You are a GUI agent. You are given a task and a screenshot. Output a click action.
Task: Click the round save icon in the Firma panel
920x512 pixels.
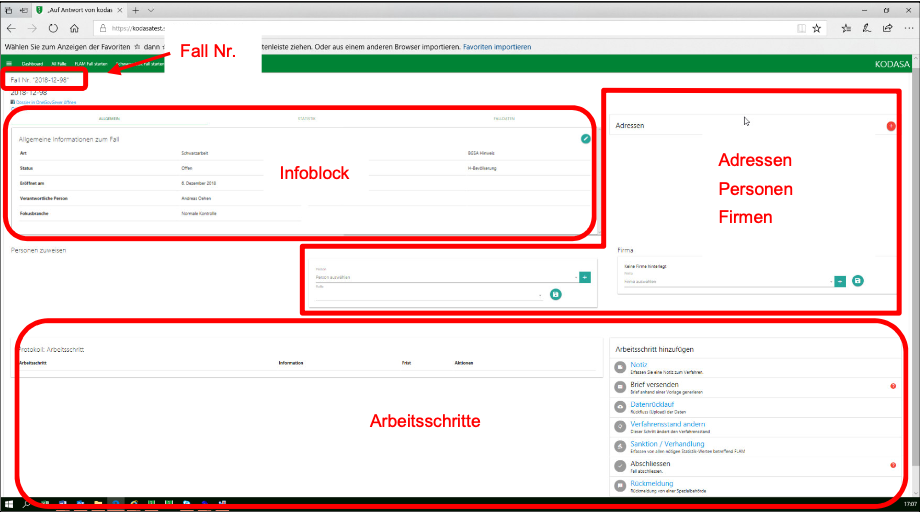858,282
